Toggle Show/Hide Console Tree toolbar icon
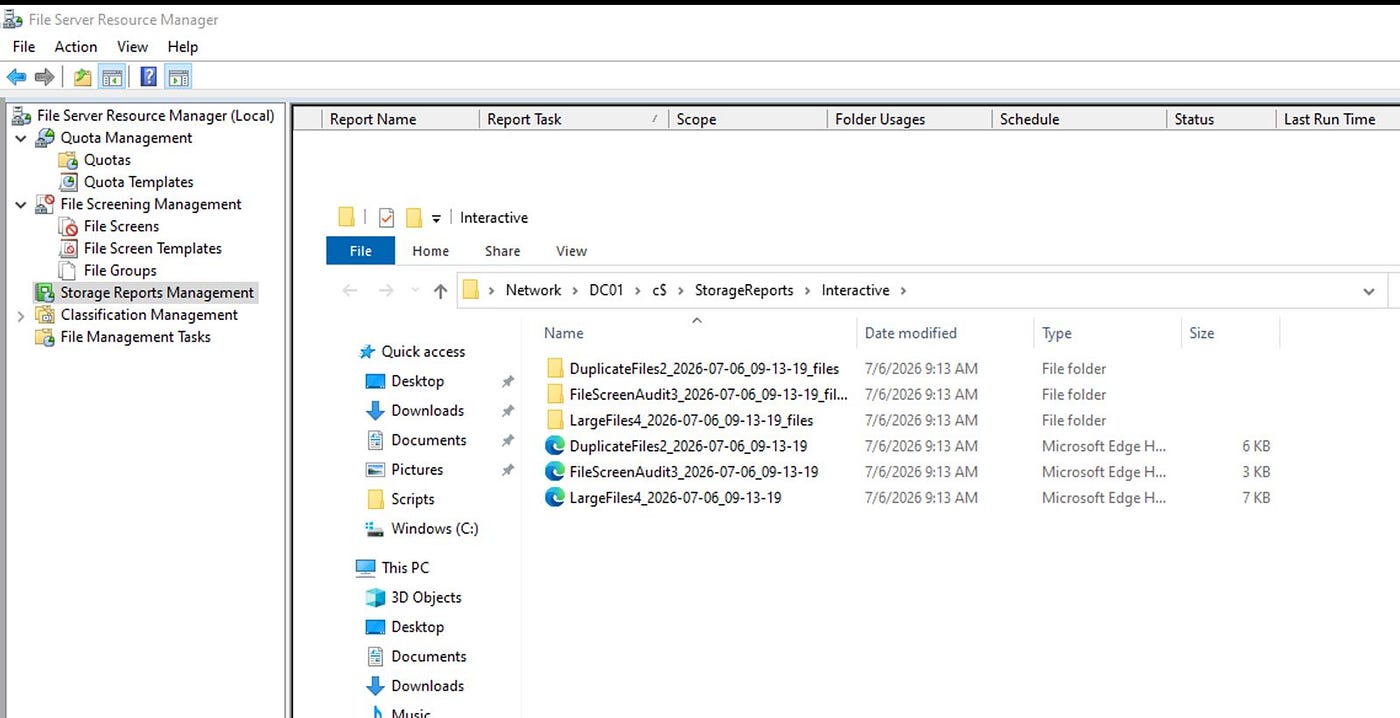This screenshot has height=718, width=1400. coord(112,77)
